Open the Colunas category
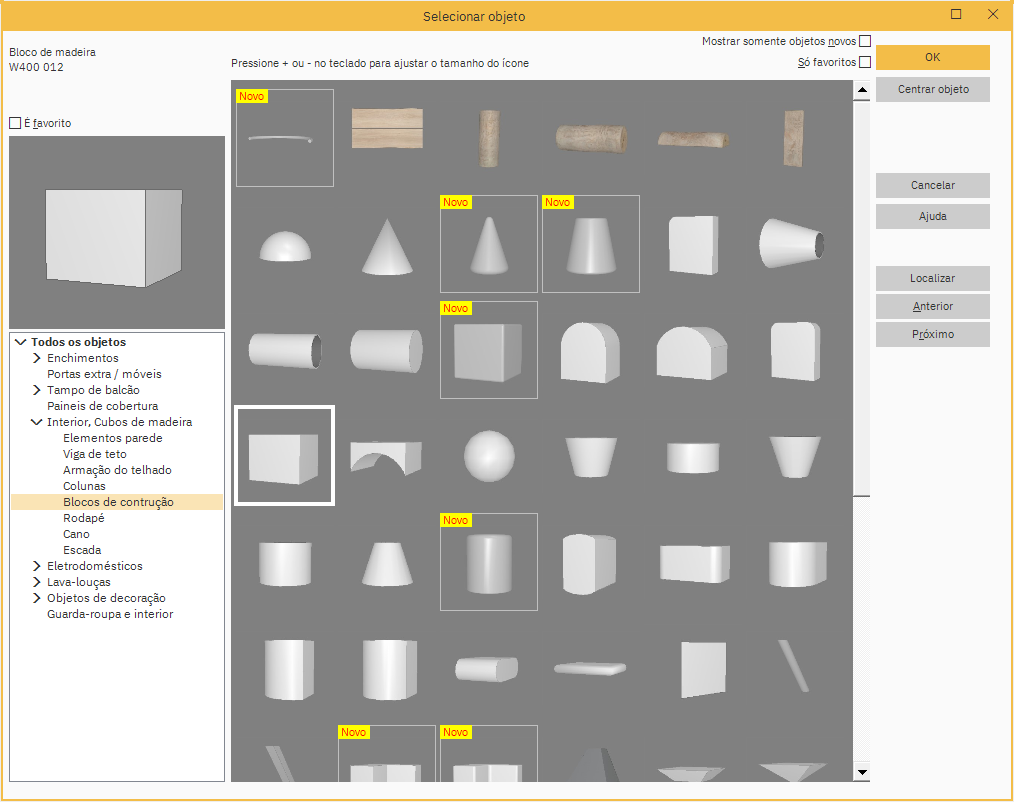The image size is (1014, 802). tap(84, 486)
